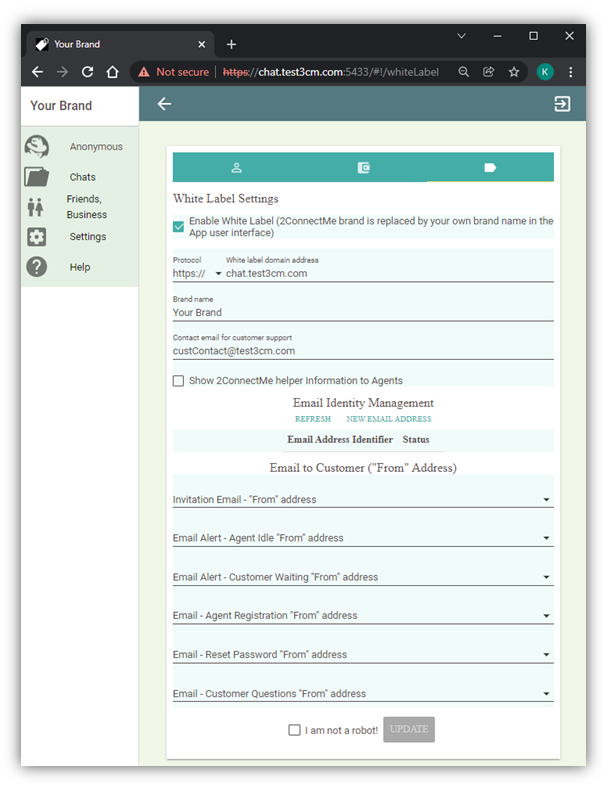Click the Your Brand title in sidebar header
Screen dimensions: 603x788
(61, 106)
